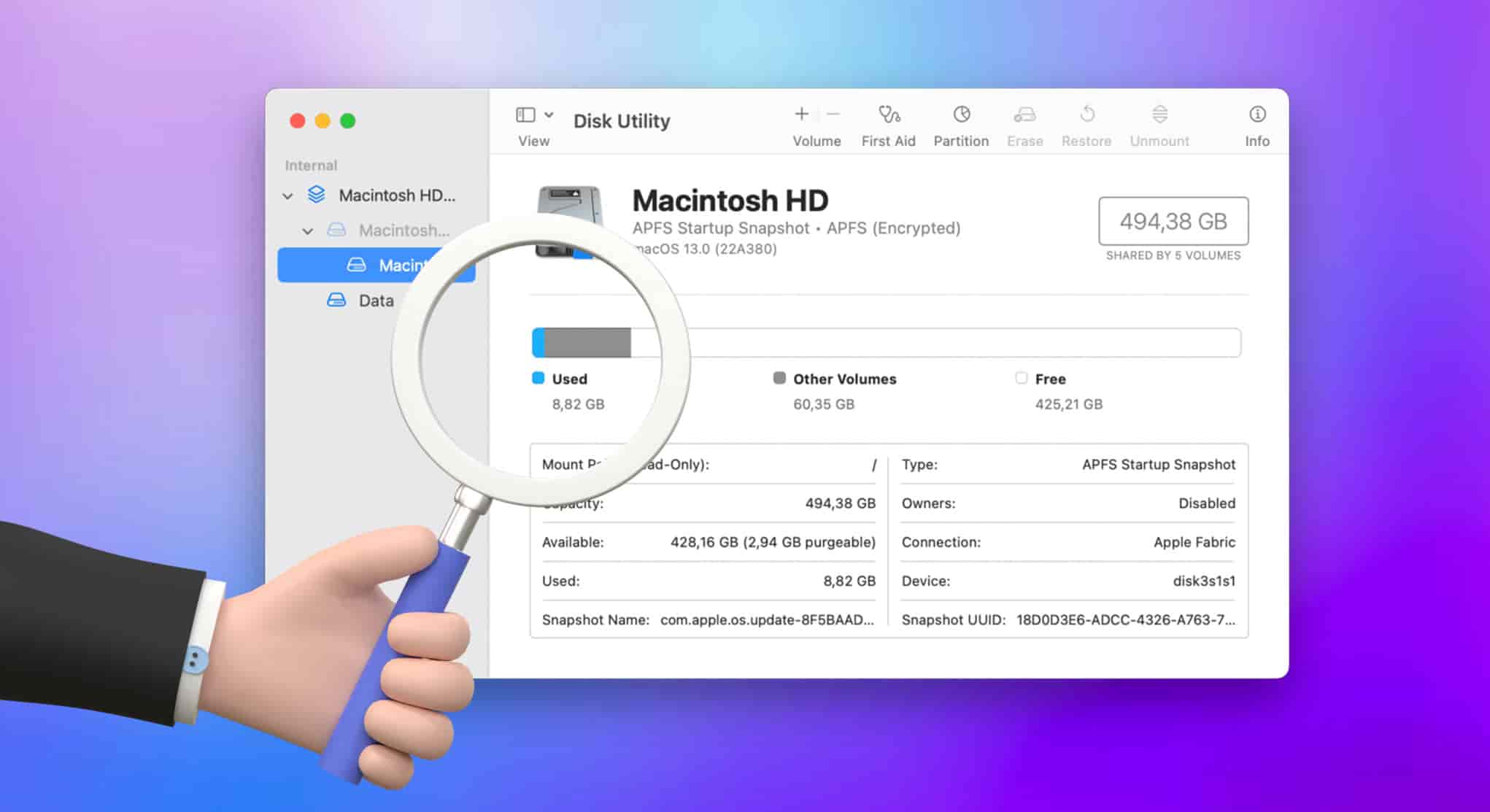
Task: Select the Erase disk icon
Action: 1024,114
